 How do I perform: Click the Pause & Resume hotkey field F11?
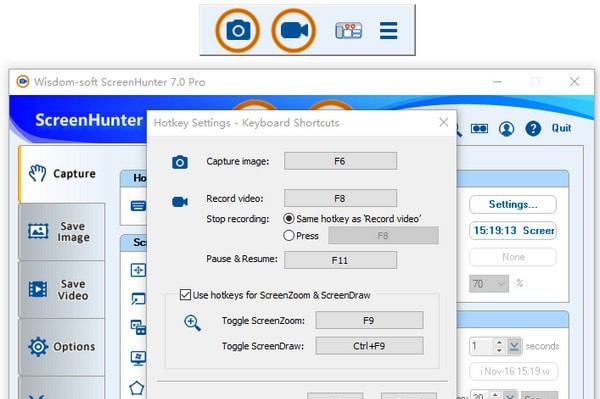point(340,260)
